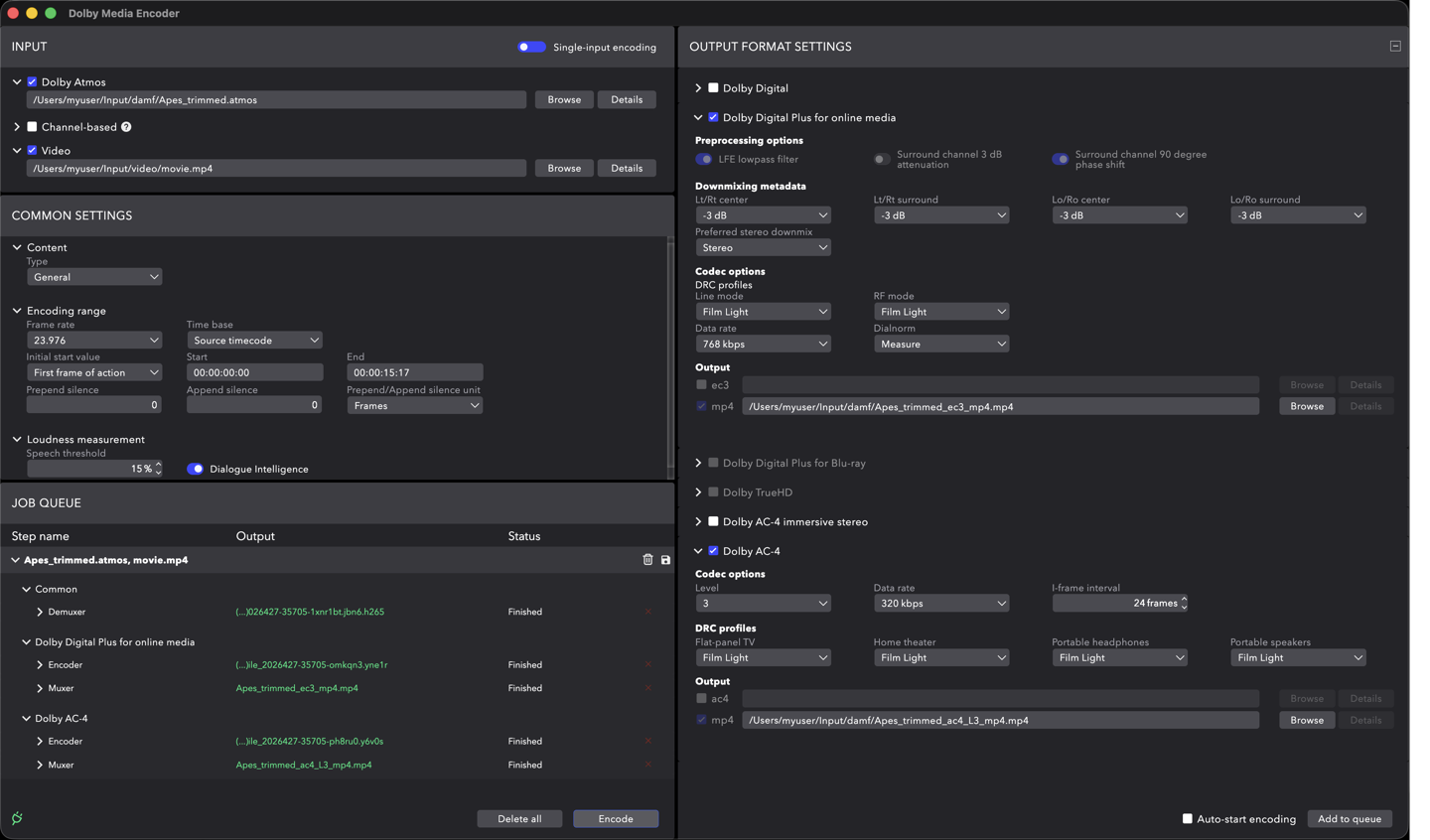Enable the Dolby TrueHD format checkbox

[x=713, y=492]
